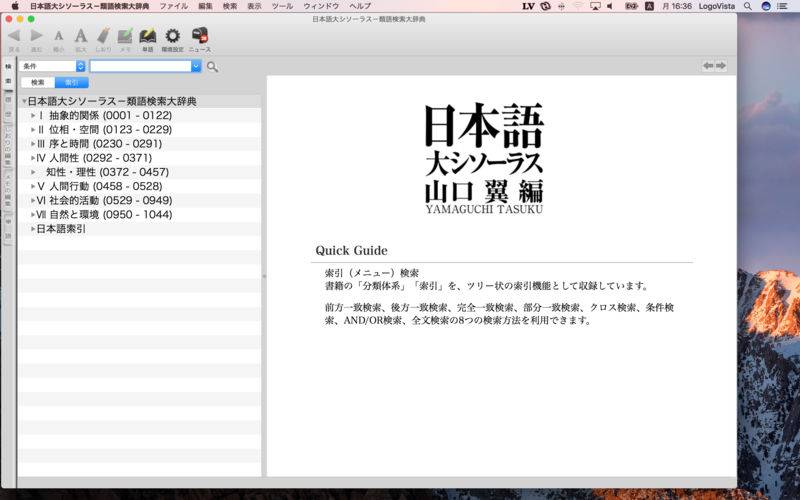Expand Ⅶ 自然と環境 (0950 - 1044)

tap(33, 215)
